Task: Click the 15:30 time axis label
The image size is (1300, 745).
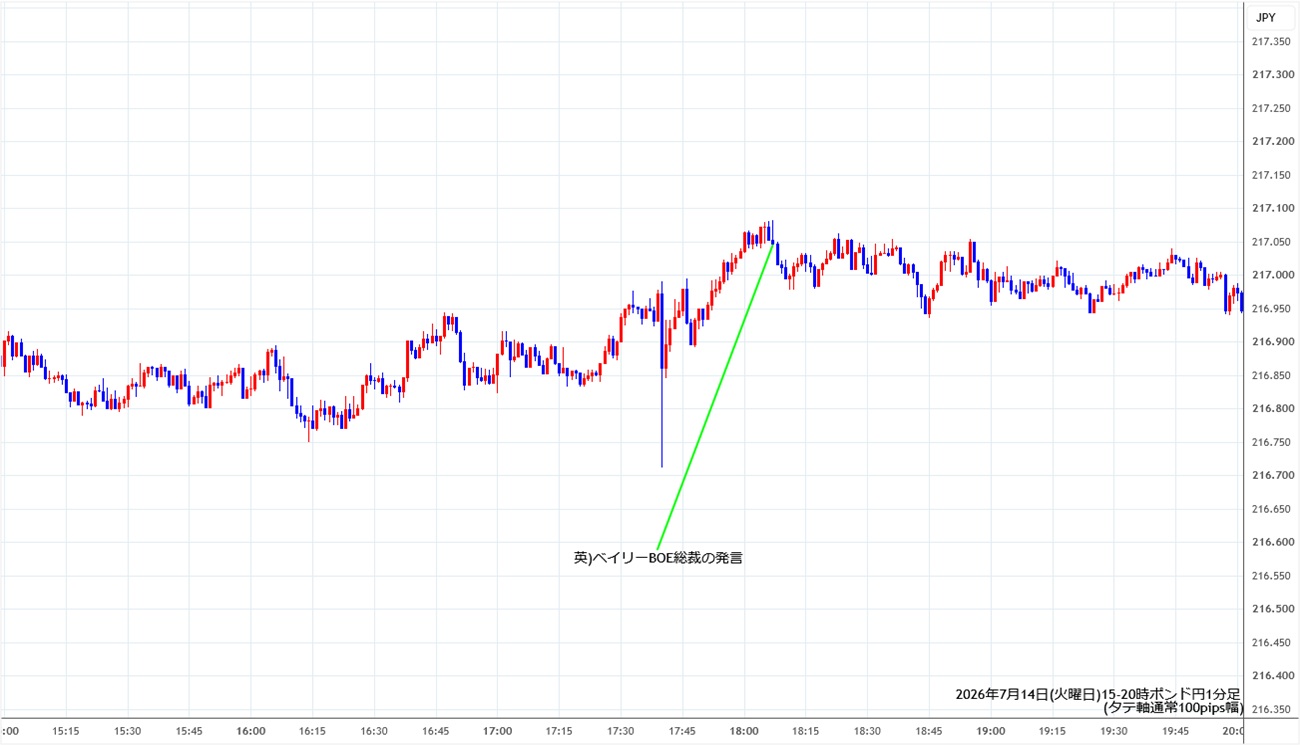Action: pyautogui.click(x=128, y=731)
